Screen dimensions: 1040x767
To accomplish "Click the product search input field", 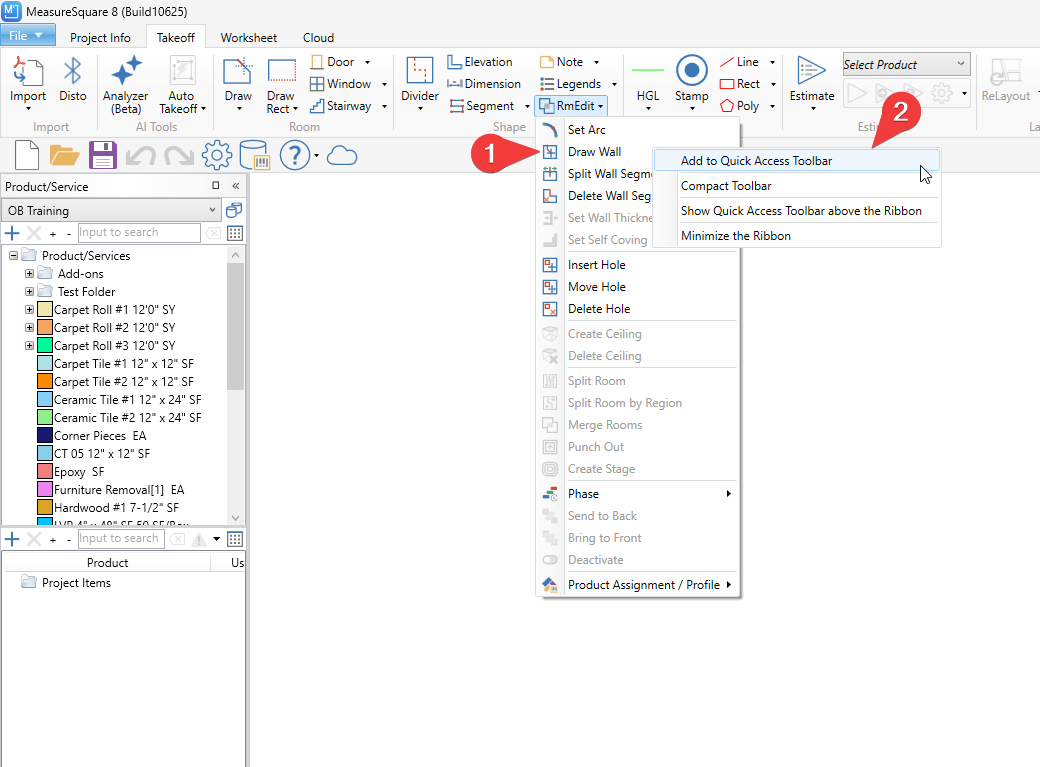I will (x=139, y=232).
